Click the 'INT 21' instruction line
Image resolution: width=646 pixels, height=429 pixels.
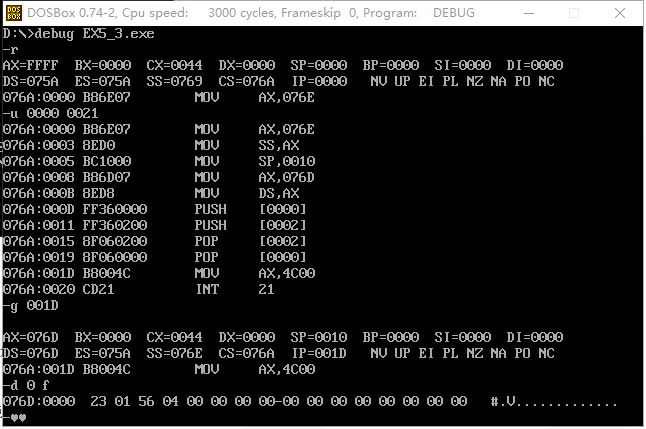[139, 289]
